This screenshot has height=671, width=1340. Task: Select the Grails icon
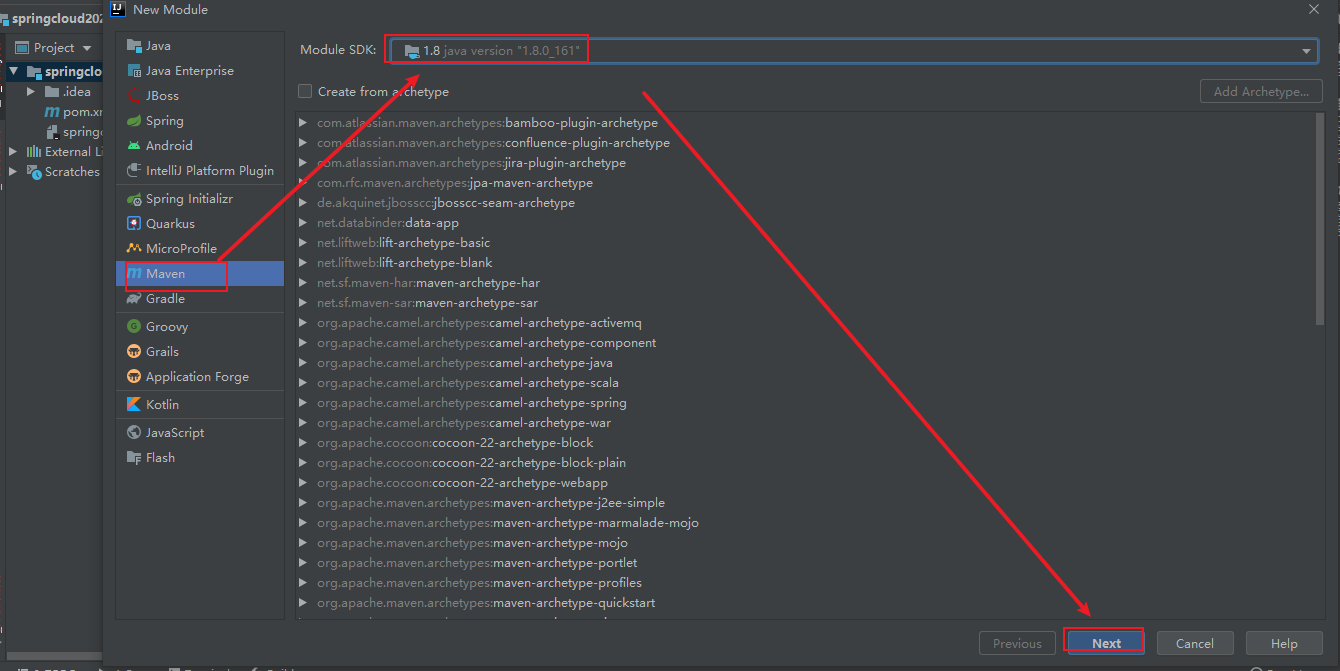coord(134,352)
